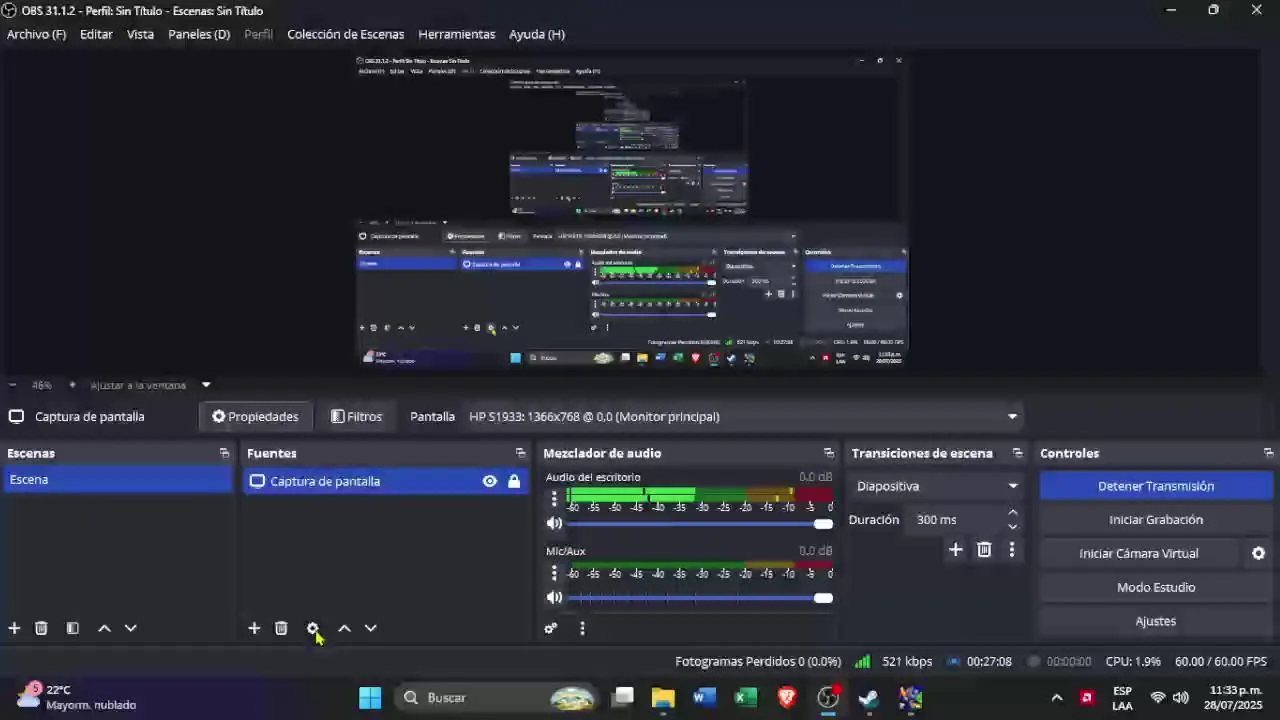The image size is (1280, 720).
Task: Click the taskbar Buscar search box
Action: (x=497, y=698)
